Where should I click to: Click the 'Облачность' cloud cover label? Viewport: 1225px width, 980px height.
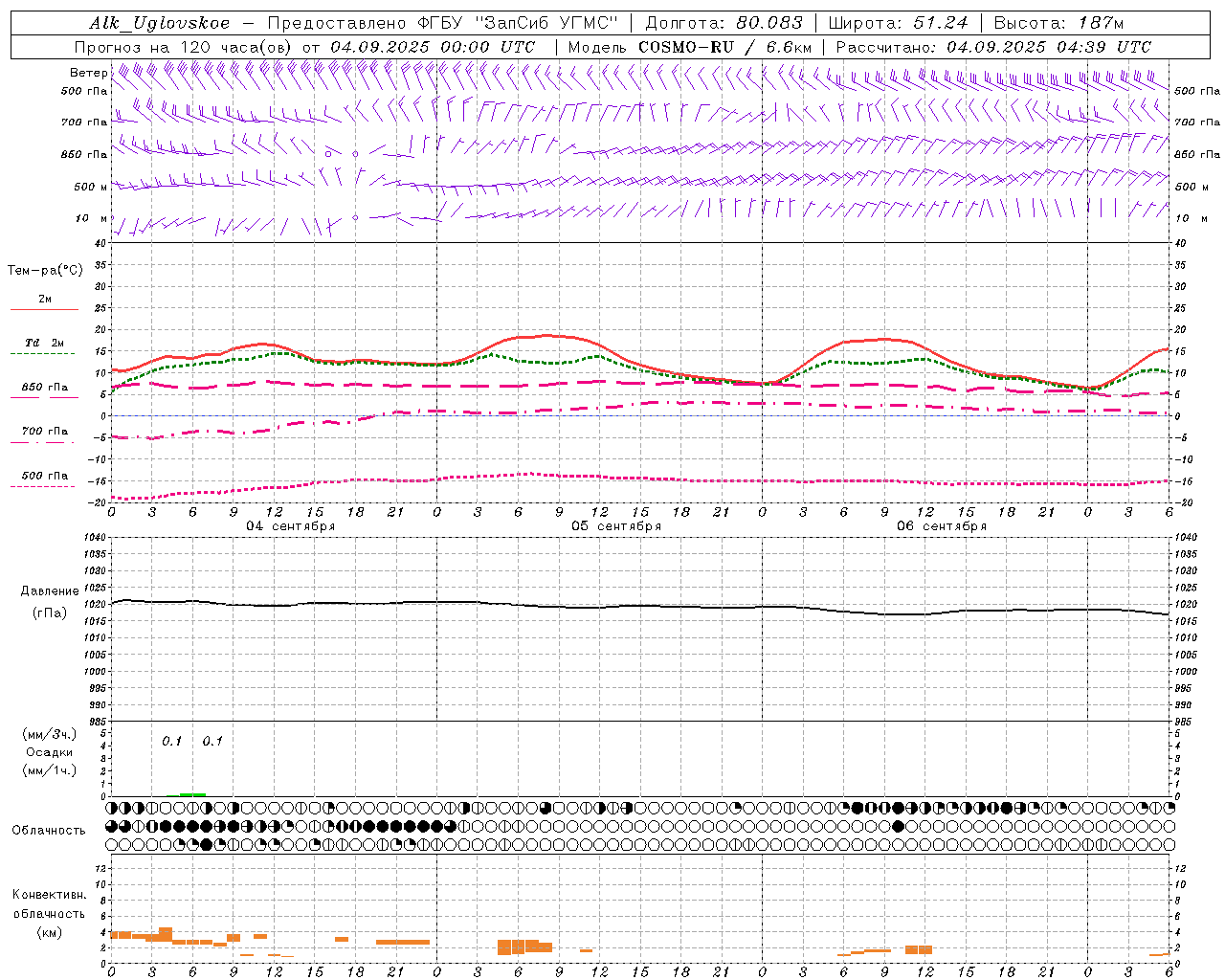pos(49,831)
